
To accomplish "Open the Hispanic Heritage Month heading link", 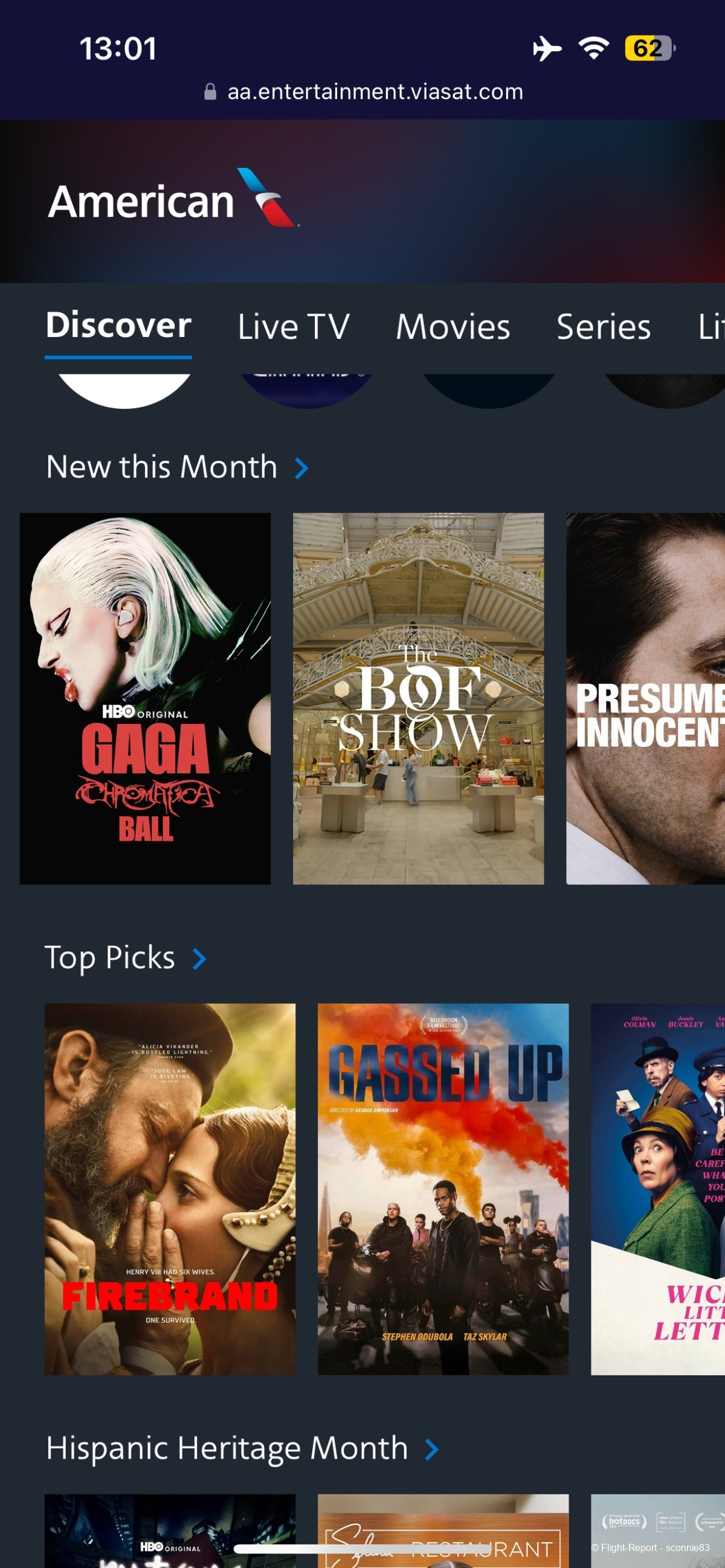I will 227,1448.
